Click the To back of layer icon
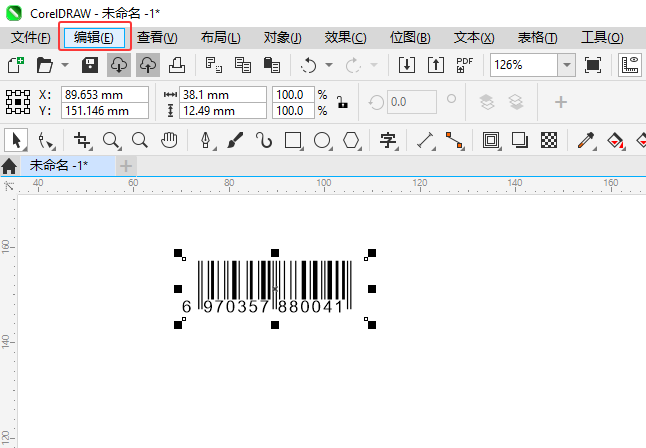 (516, 102)
